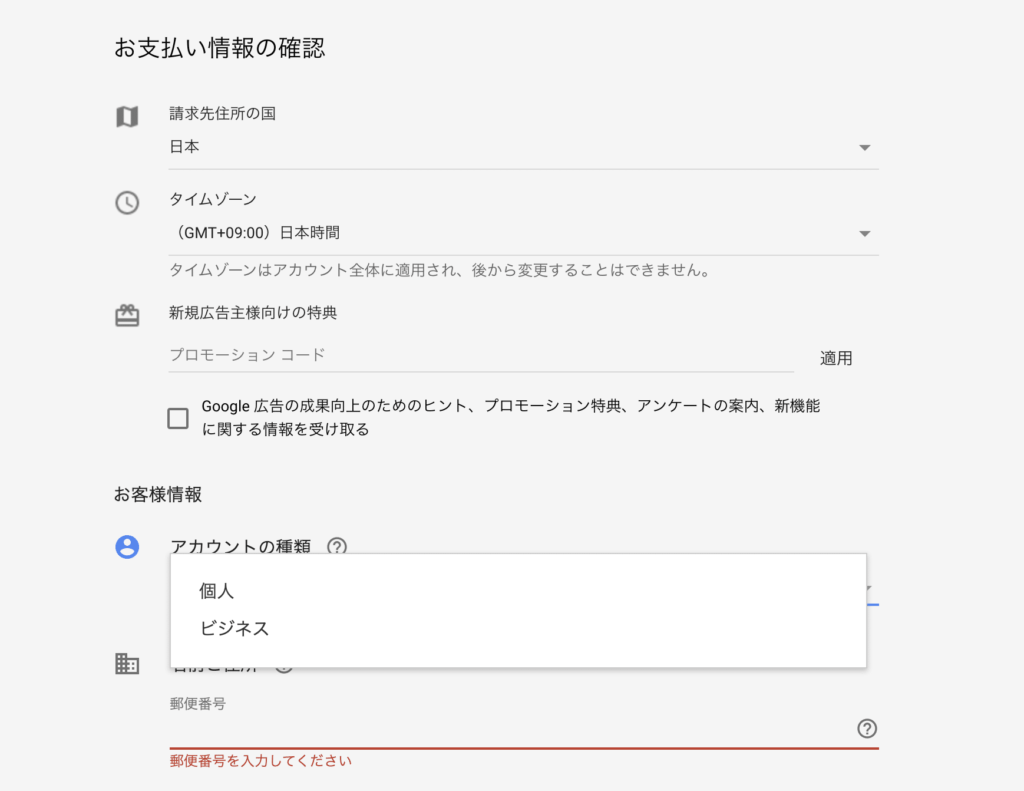Click the お客様情報 section heading
Screen dimensions: 1024x791
[158, 494]
